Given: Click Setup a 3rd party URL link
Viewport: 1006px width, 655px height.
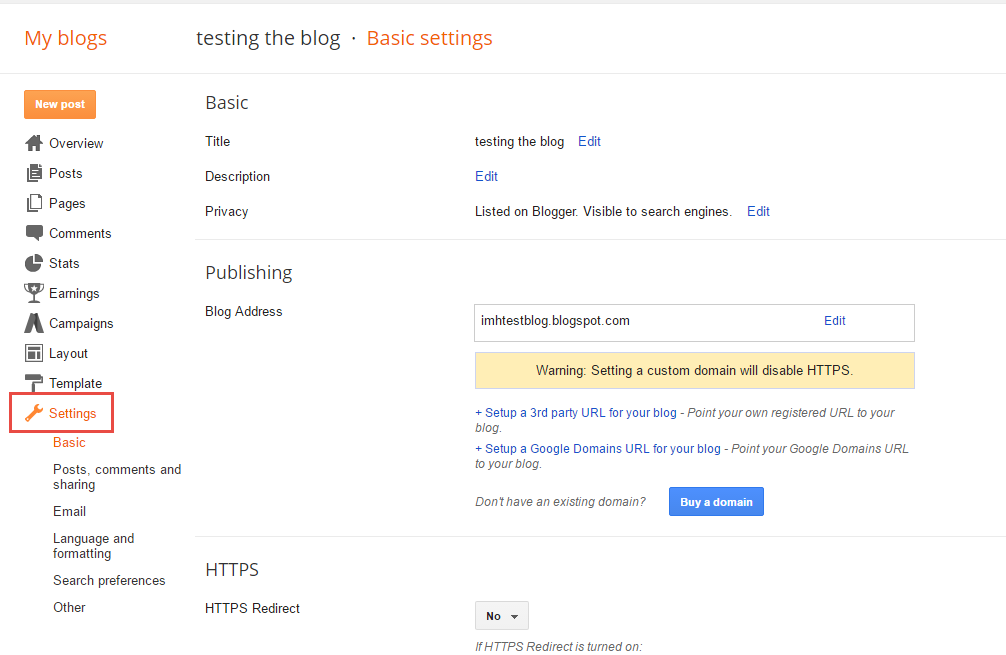Looking at the screenshot, I should (576, 412).
